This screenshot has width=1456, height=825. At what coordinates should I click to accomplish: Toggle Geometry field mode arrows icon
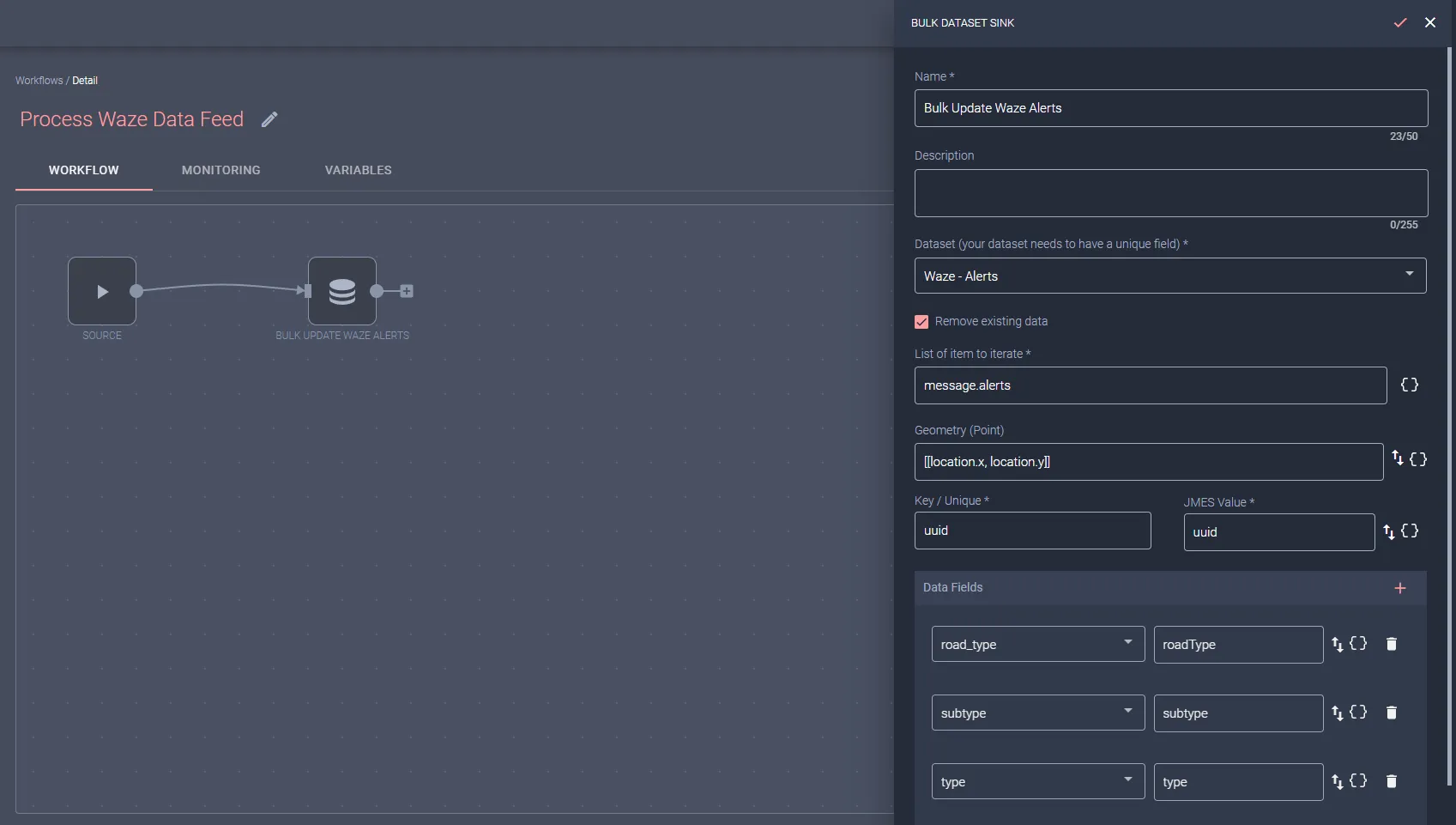point(1398,458)
